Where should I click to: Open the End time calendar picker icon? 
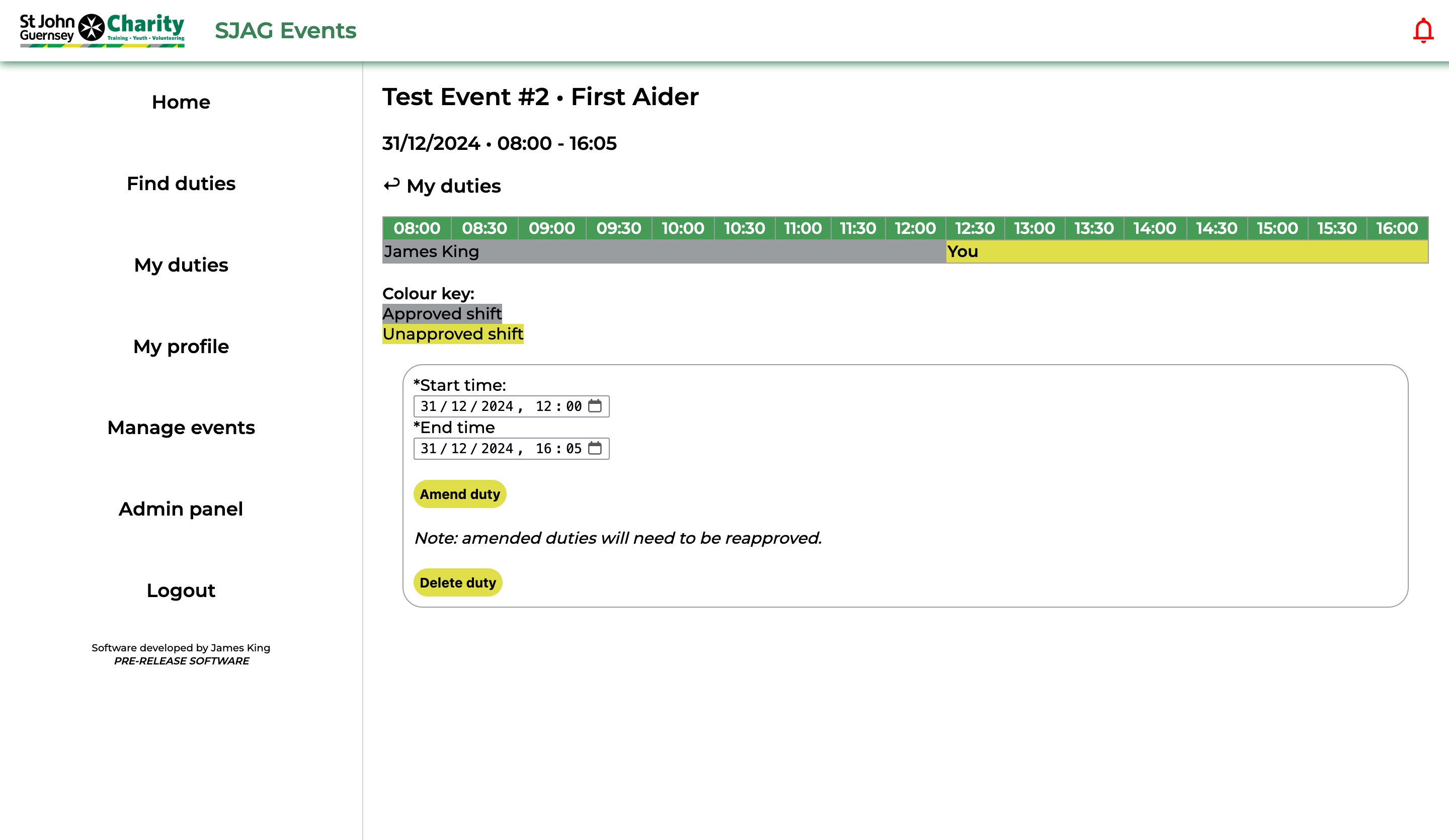[595, 448]
